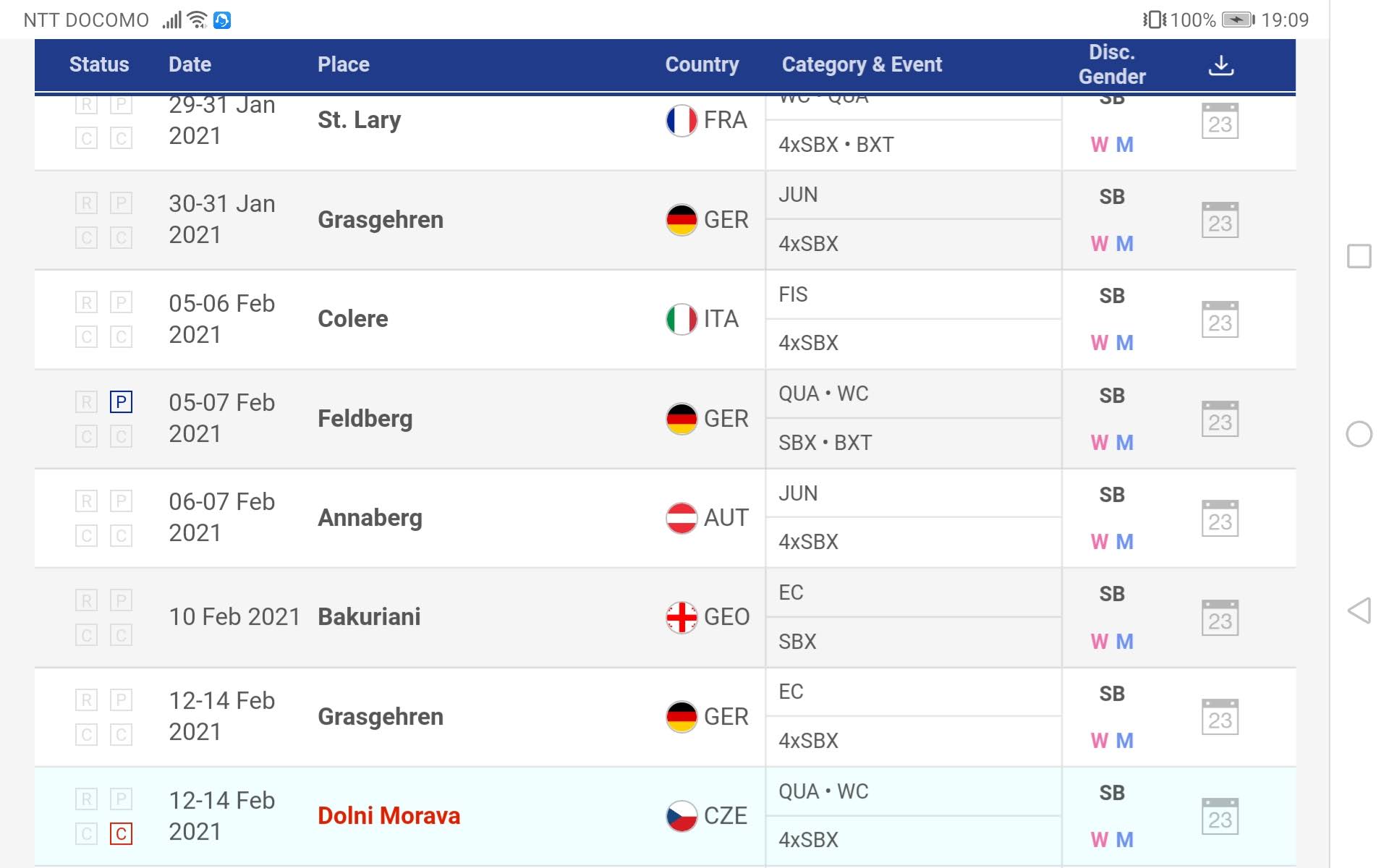1389x868 pixels.
Task: Open the Dolni Morava event link
Action: pyautogui.click(x=388, y=816)
